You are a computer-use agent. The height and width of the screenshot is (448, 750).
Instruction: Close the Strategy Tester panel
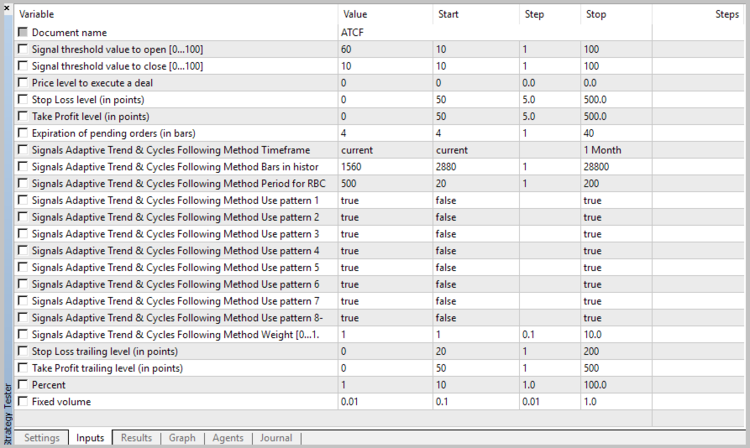point(7,8)
